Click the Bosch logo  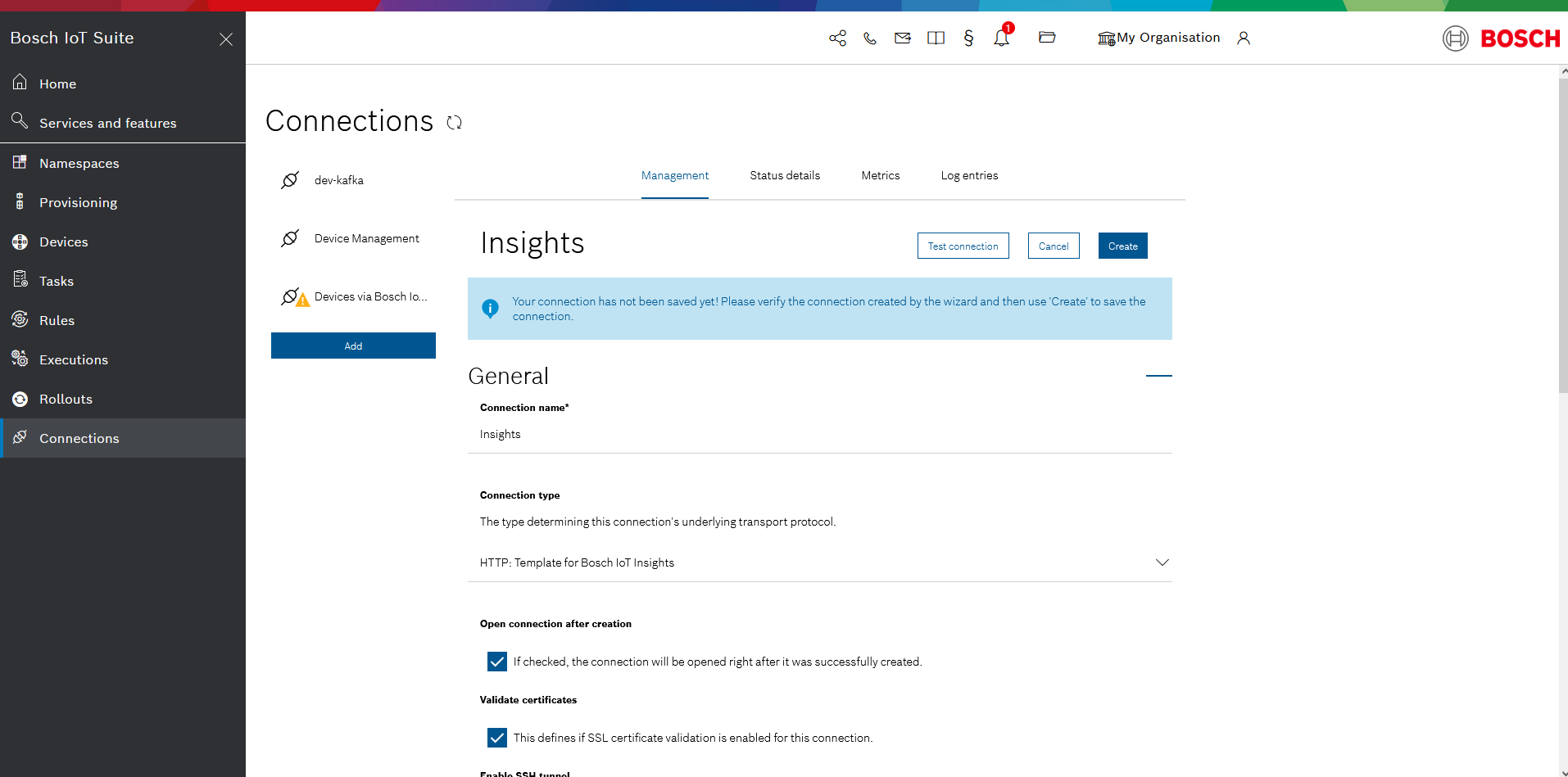point(1501,38)
